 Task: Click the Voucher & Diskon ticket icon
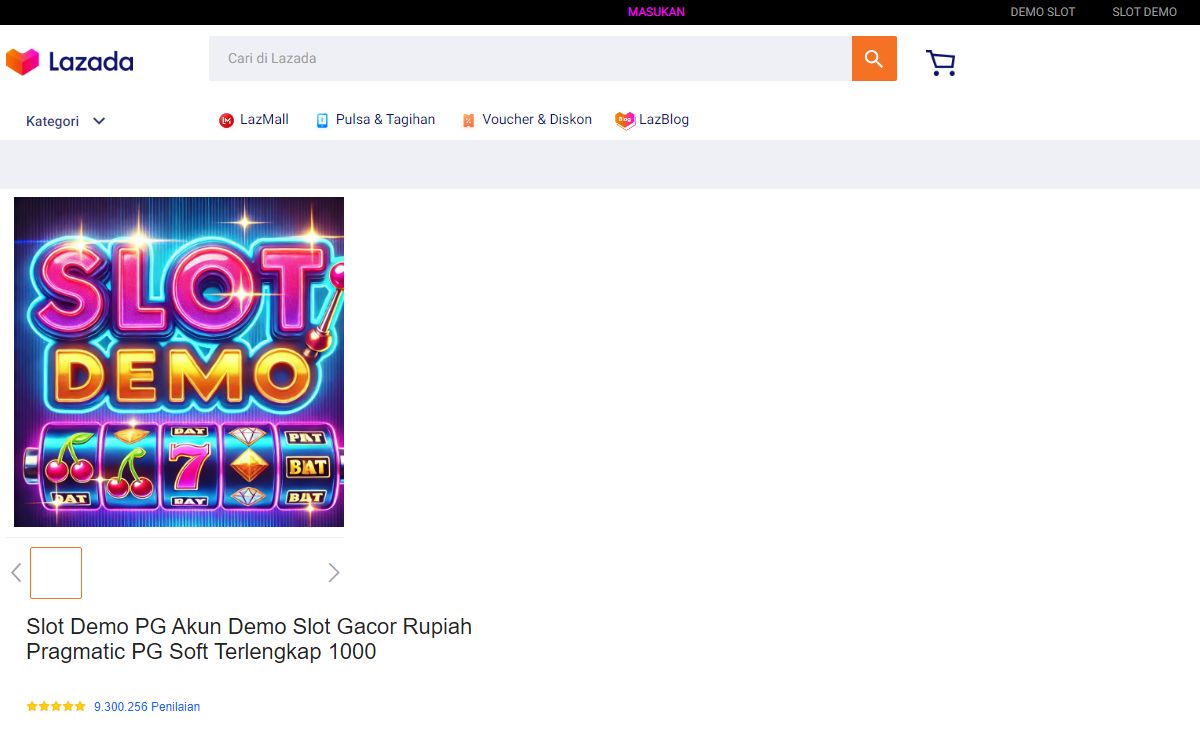coord(468,120)
